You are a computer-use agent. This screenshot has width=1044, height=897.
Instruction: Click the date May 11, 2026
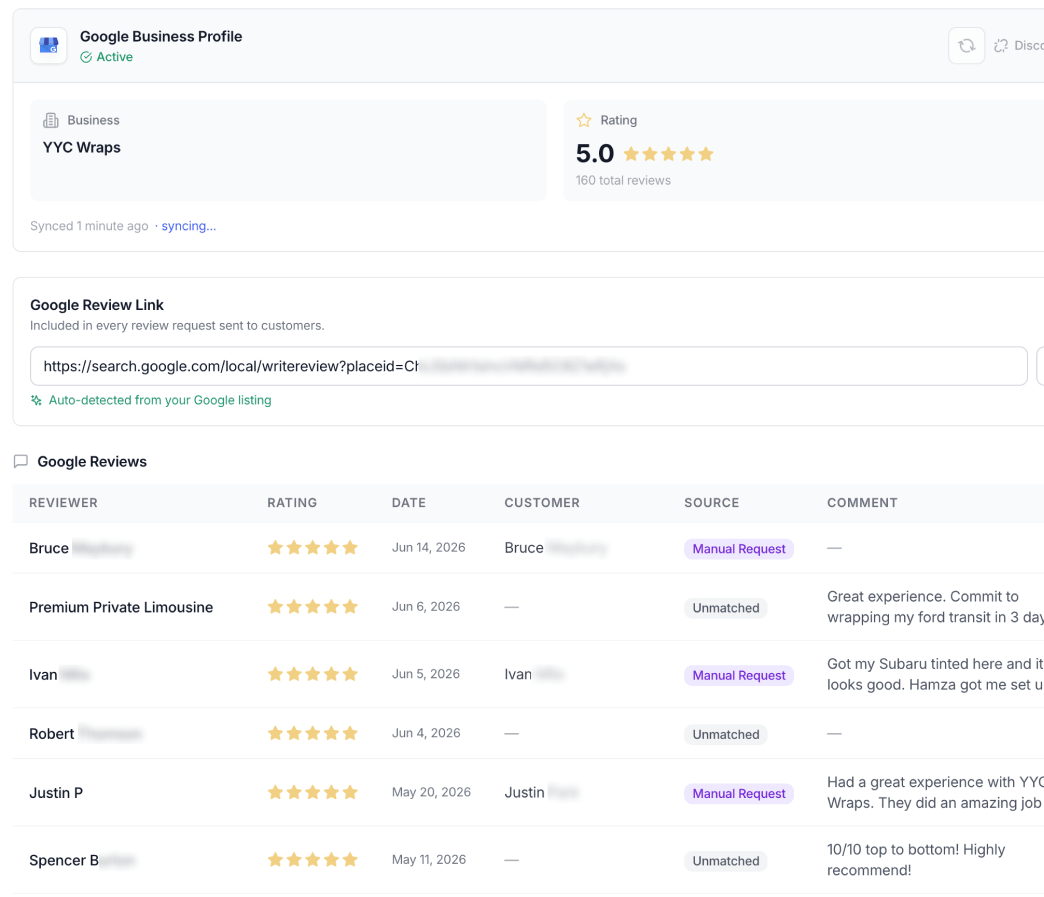tap(429, 860)
